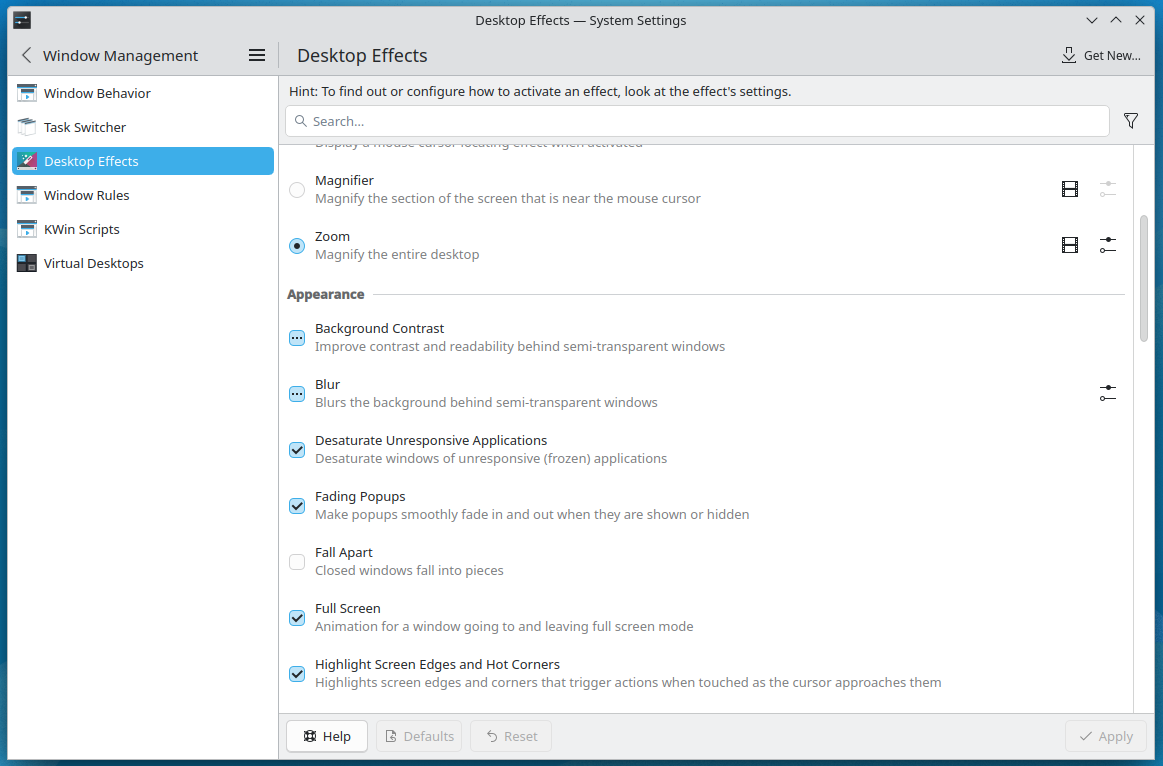
Task: Open Task Switcher settings page
Action: click(142, 127)
